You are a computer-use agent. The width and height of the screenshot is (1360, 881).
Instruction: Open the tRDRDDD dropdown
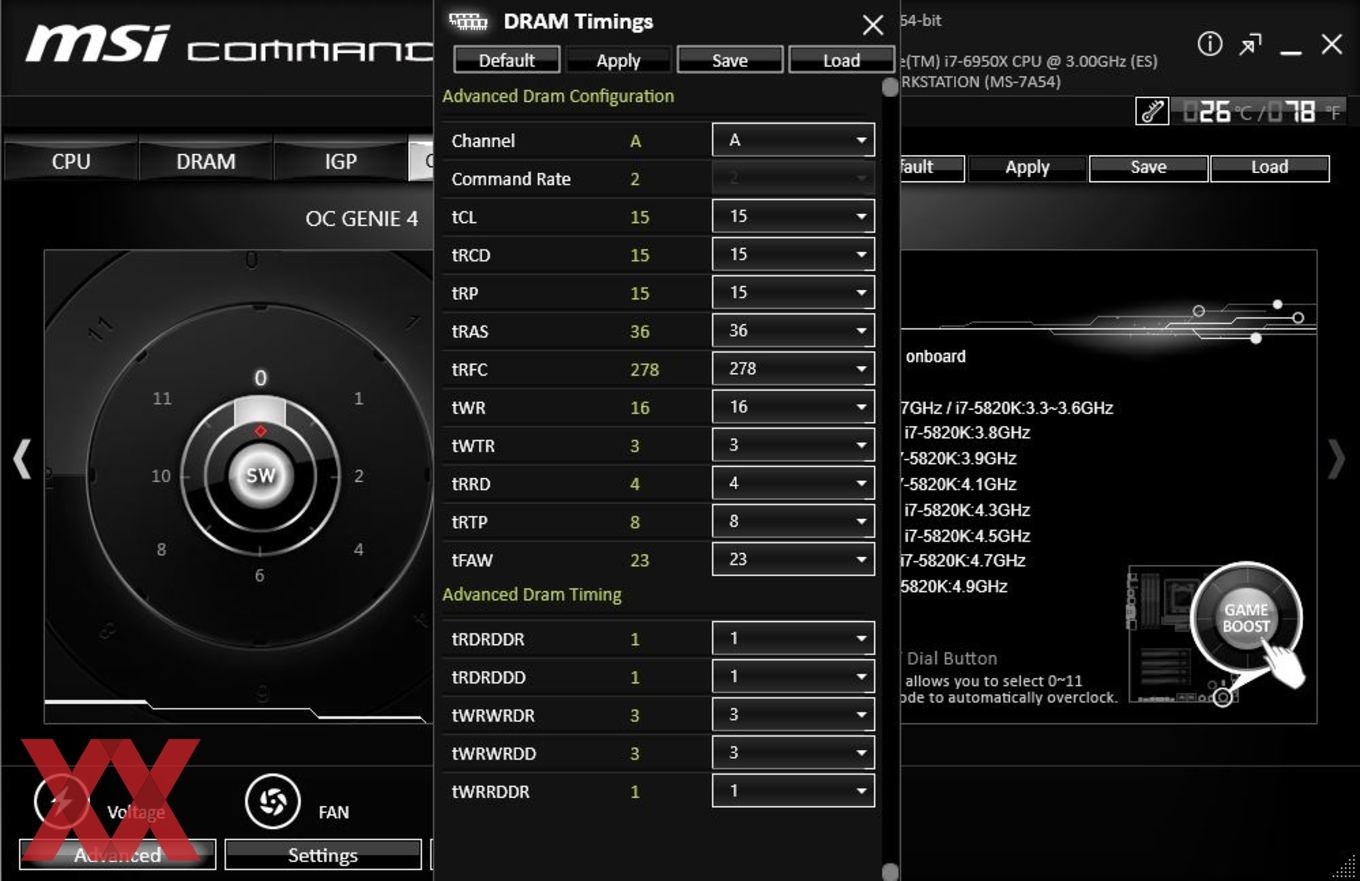[794, 676]
